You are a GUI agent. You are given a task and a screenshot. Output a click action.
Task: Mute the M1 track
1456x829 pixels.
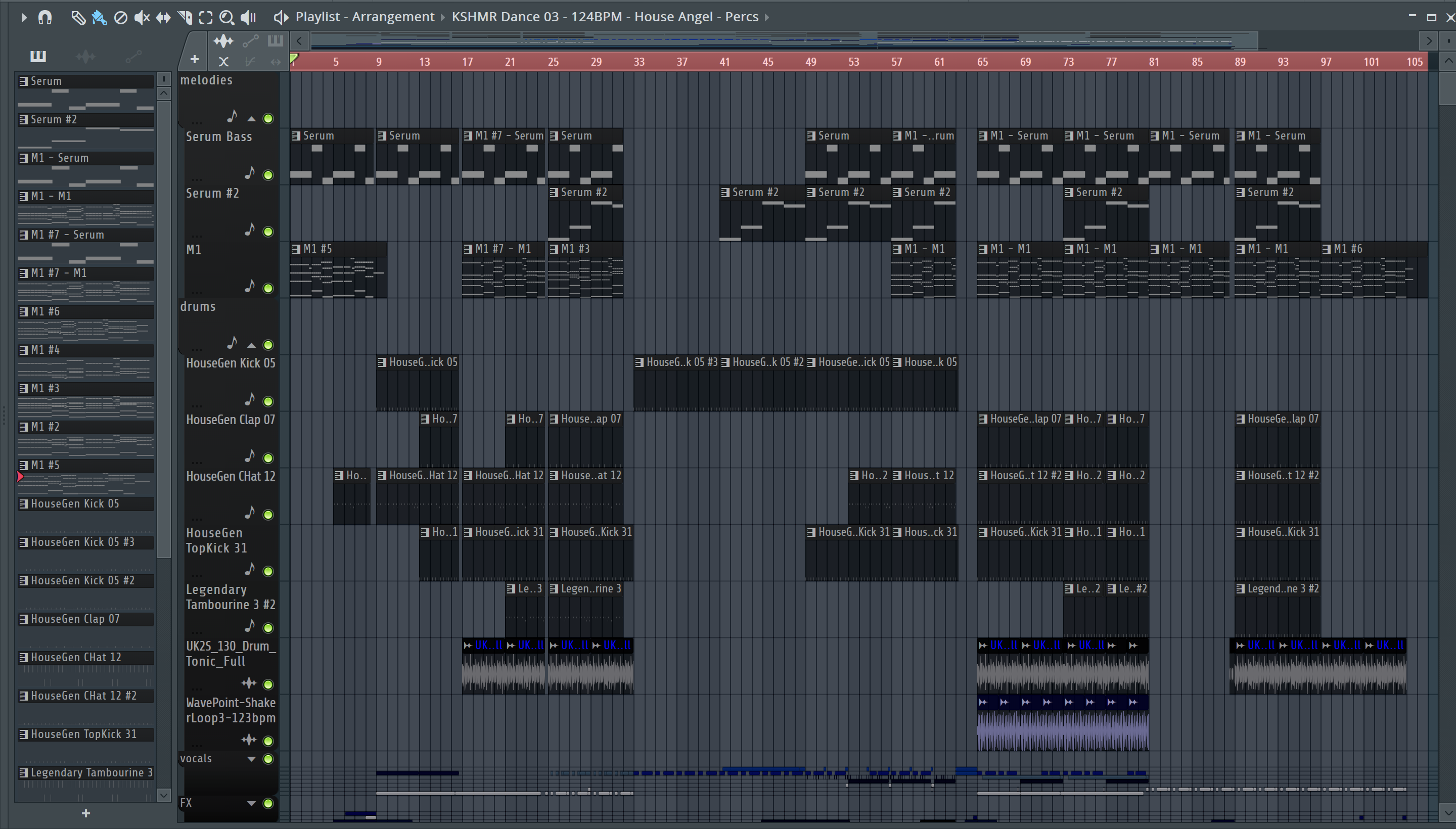click(268, 288)
